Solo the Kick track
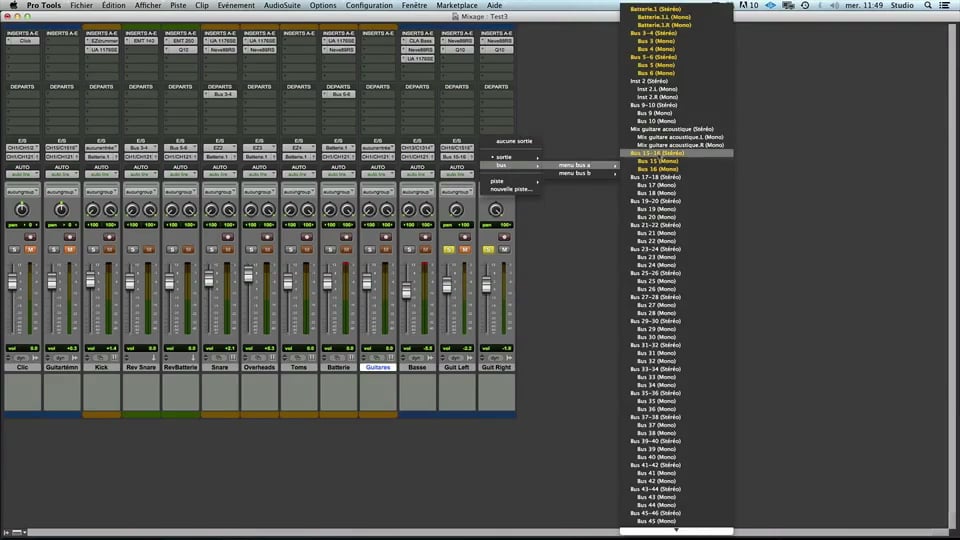The height and width of the screenshot is (540, 960). coord(94,250)
